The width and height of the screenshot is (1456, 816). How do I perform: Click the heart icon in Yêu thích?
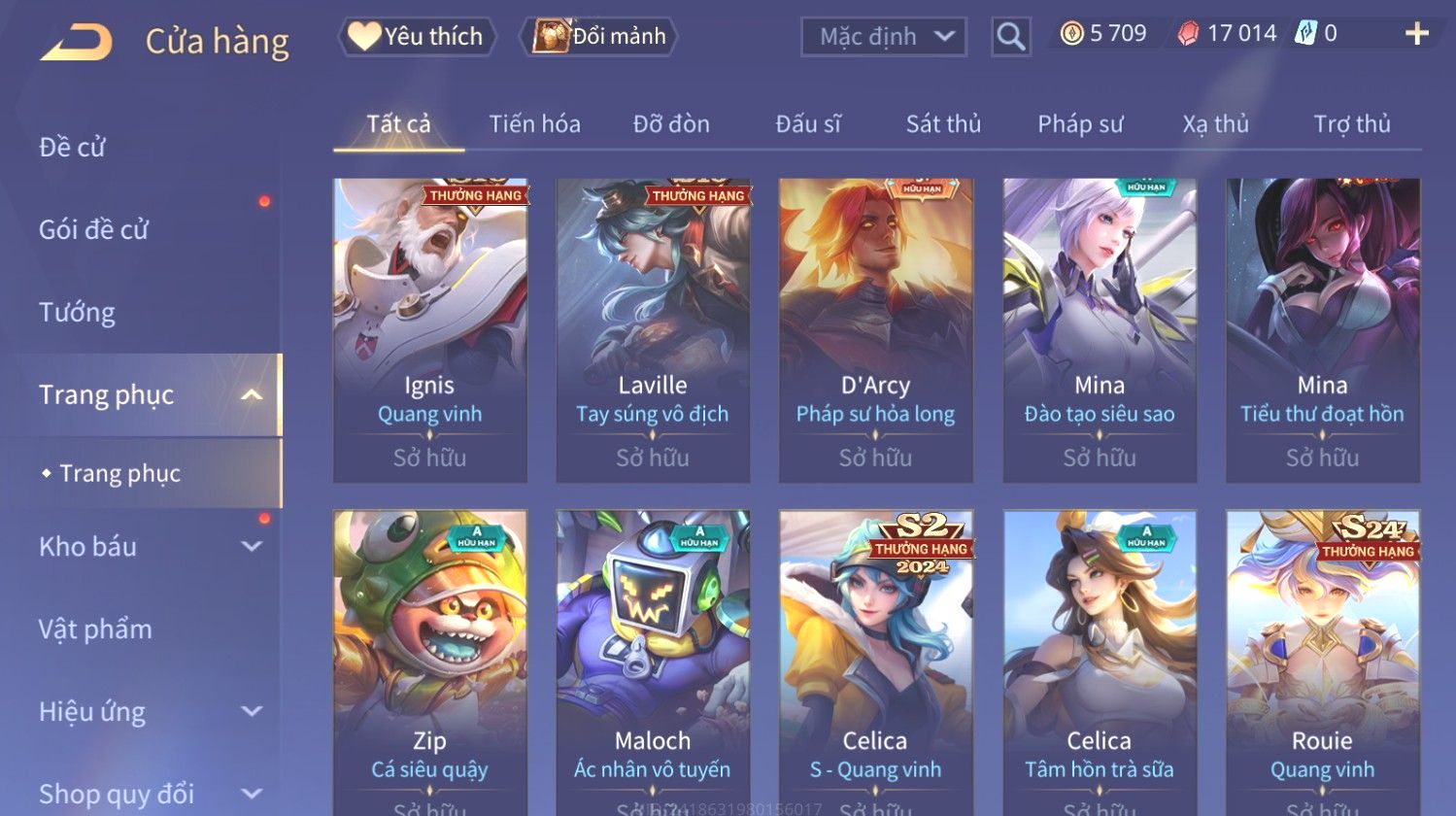pyautogui.click(x=364, y=36)
